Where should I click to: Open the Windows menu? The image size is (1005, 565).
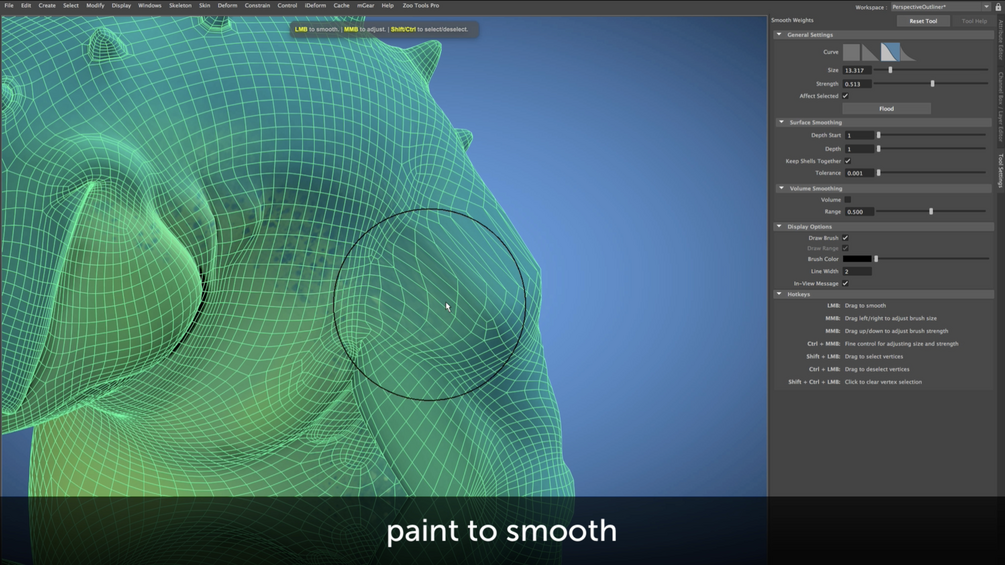click(149, 5)
